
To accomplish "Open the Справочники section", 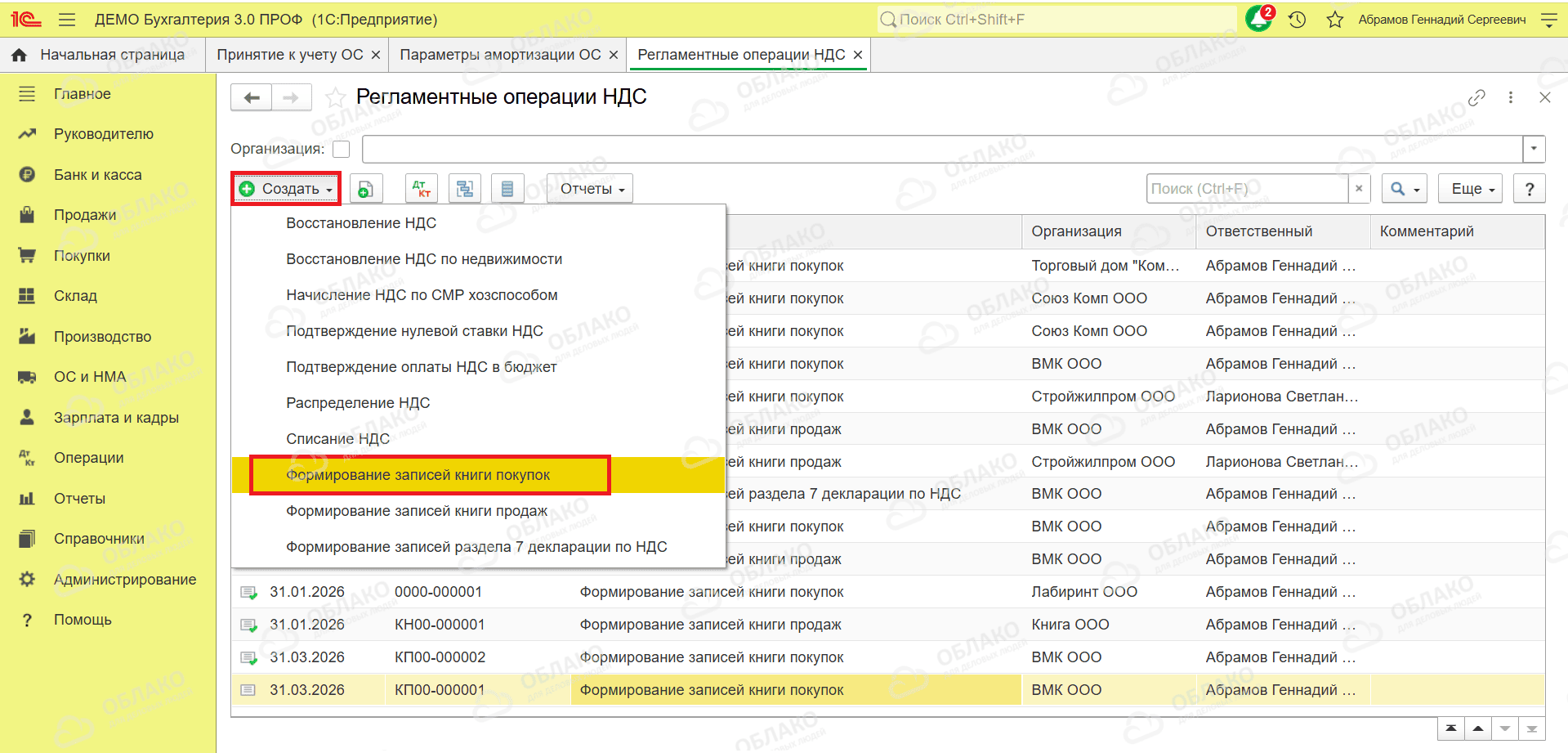I will [x=99, y=539].
